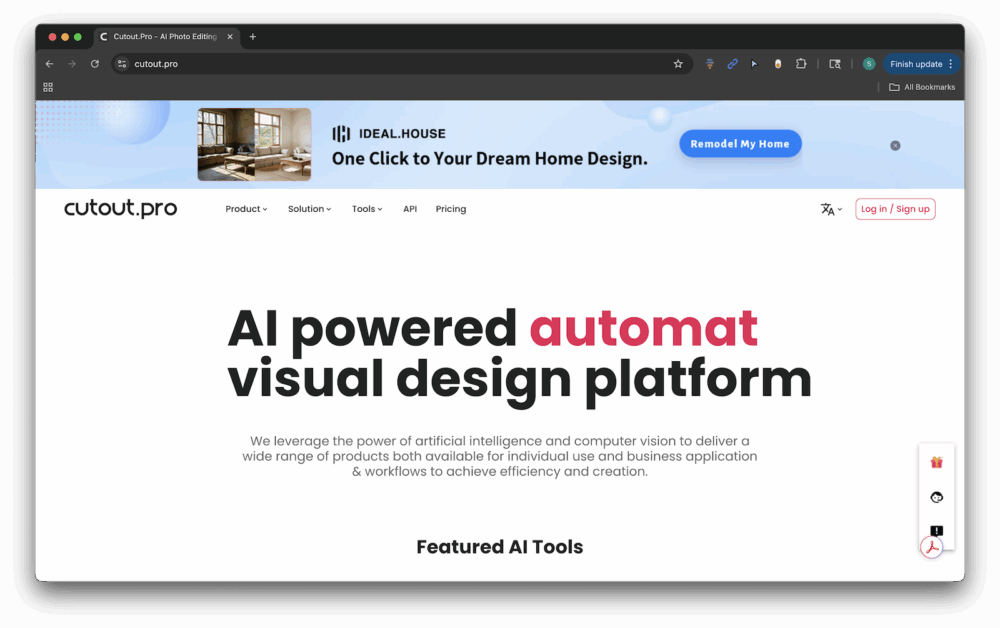Expand the Solution dropdown menu

click(309, 209)
